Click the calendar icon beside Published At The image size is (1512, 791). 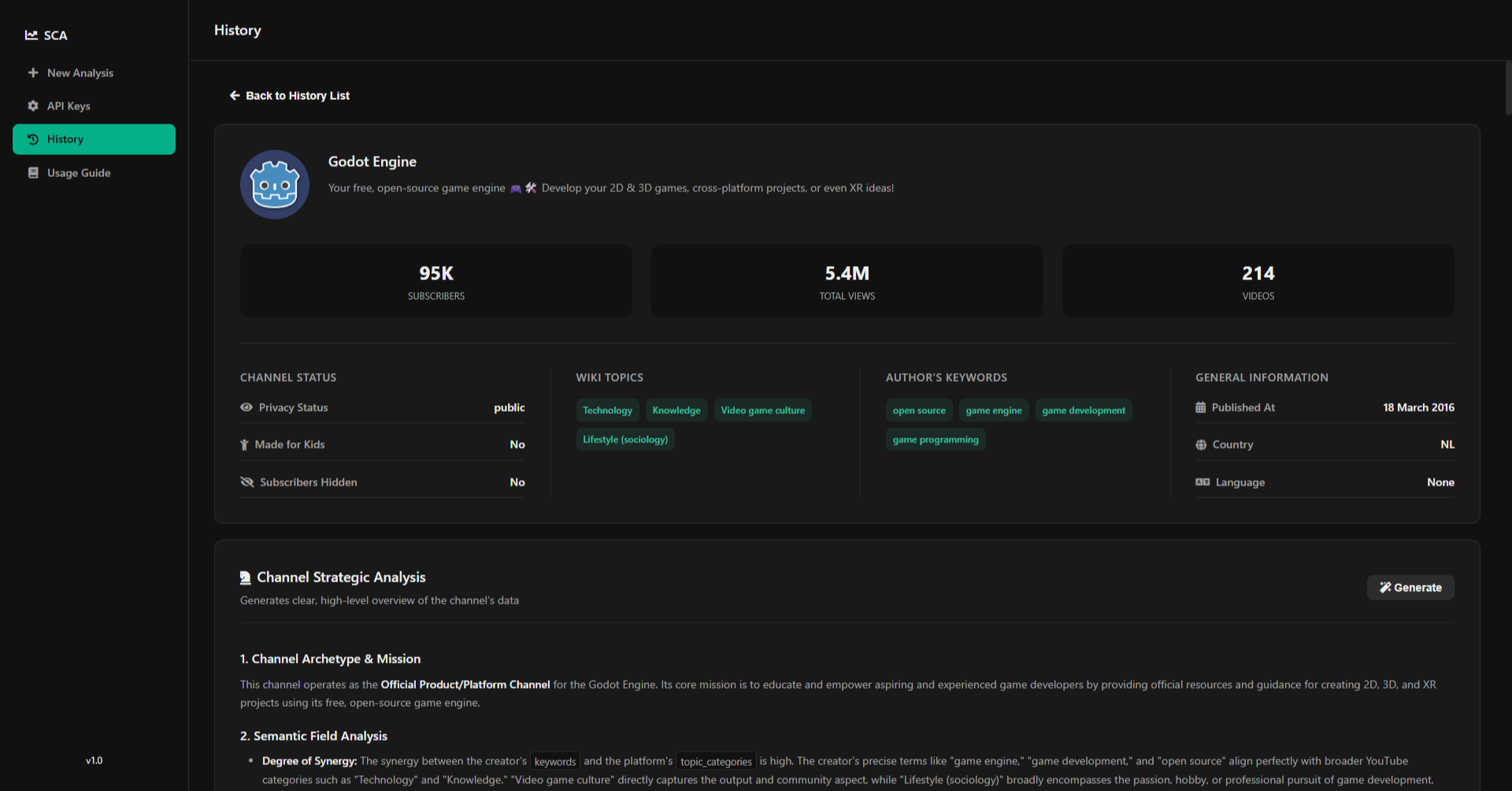coord(1200,407)
